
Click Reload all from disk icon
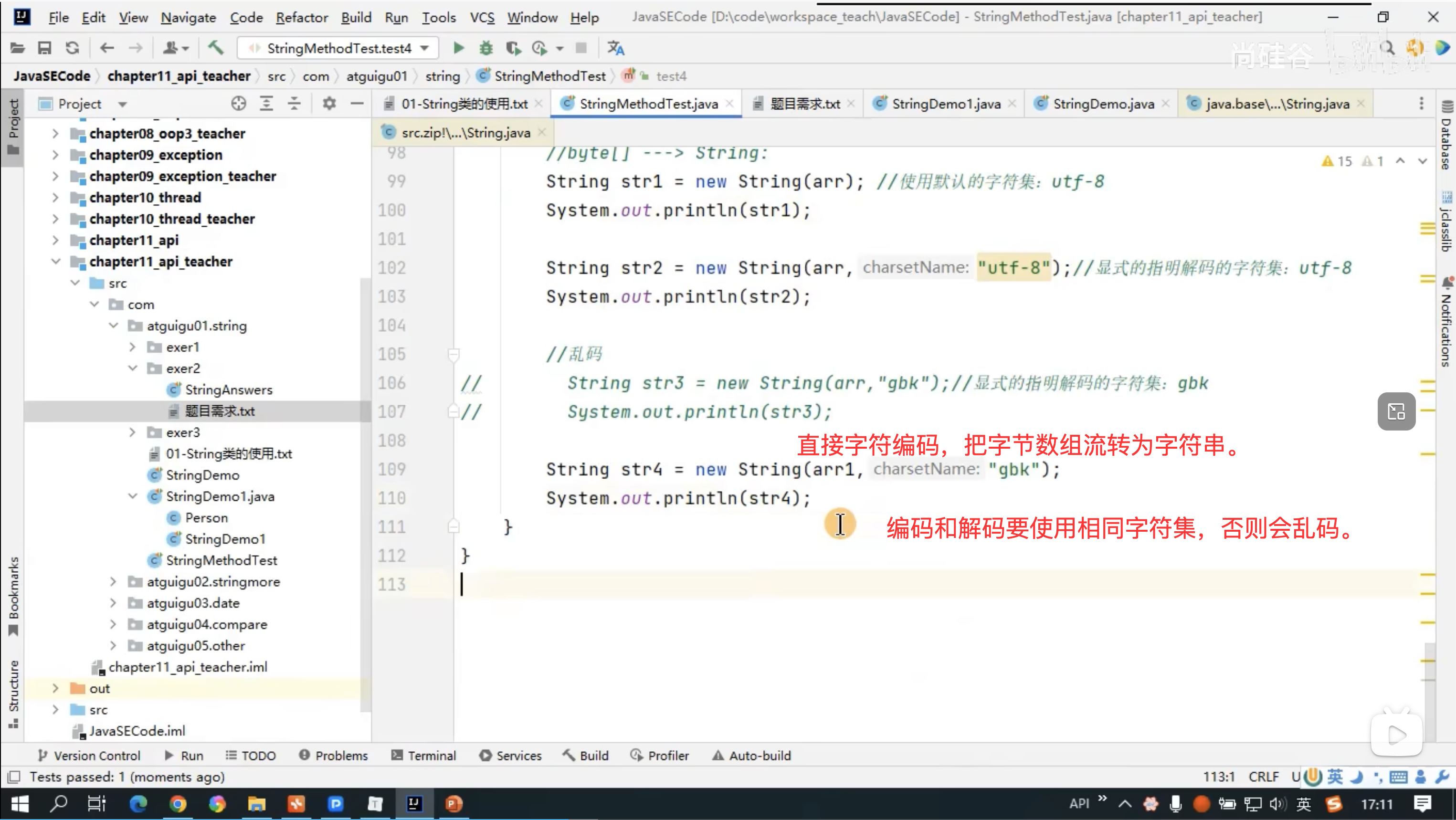(73, 48)
